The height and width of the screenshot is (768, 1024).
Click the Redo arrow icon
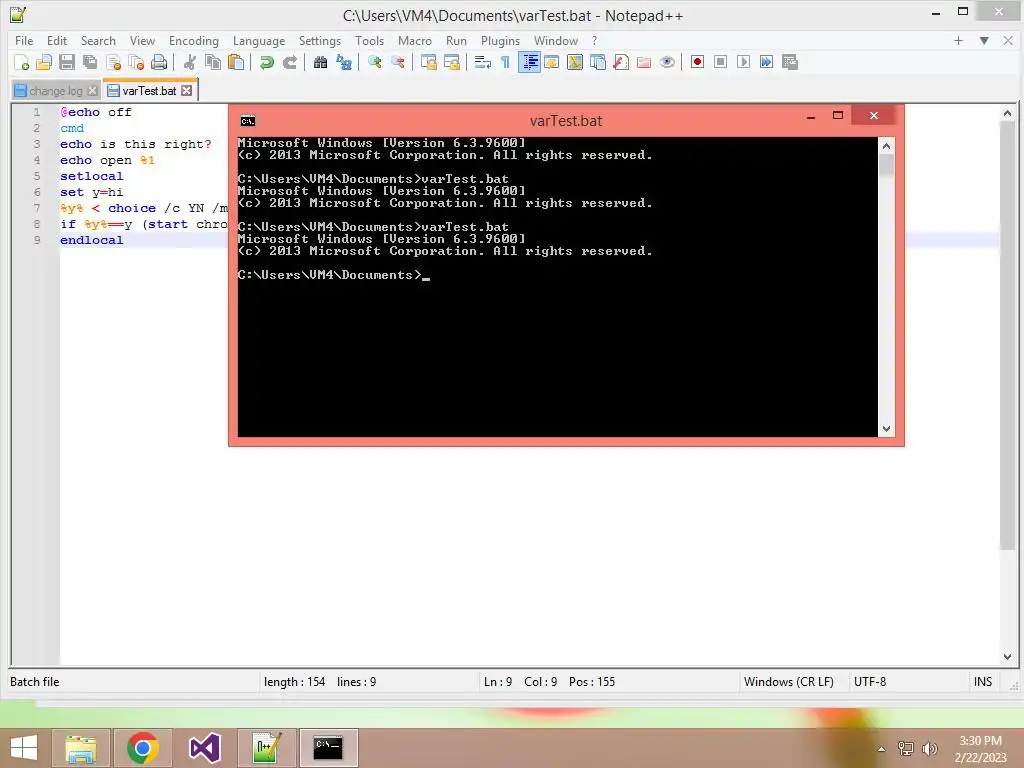pos(289,62)
